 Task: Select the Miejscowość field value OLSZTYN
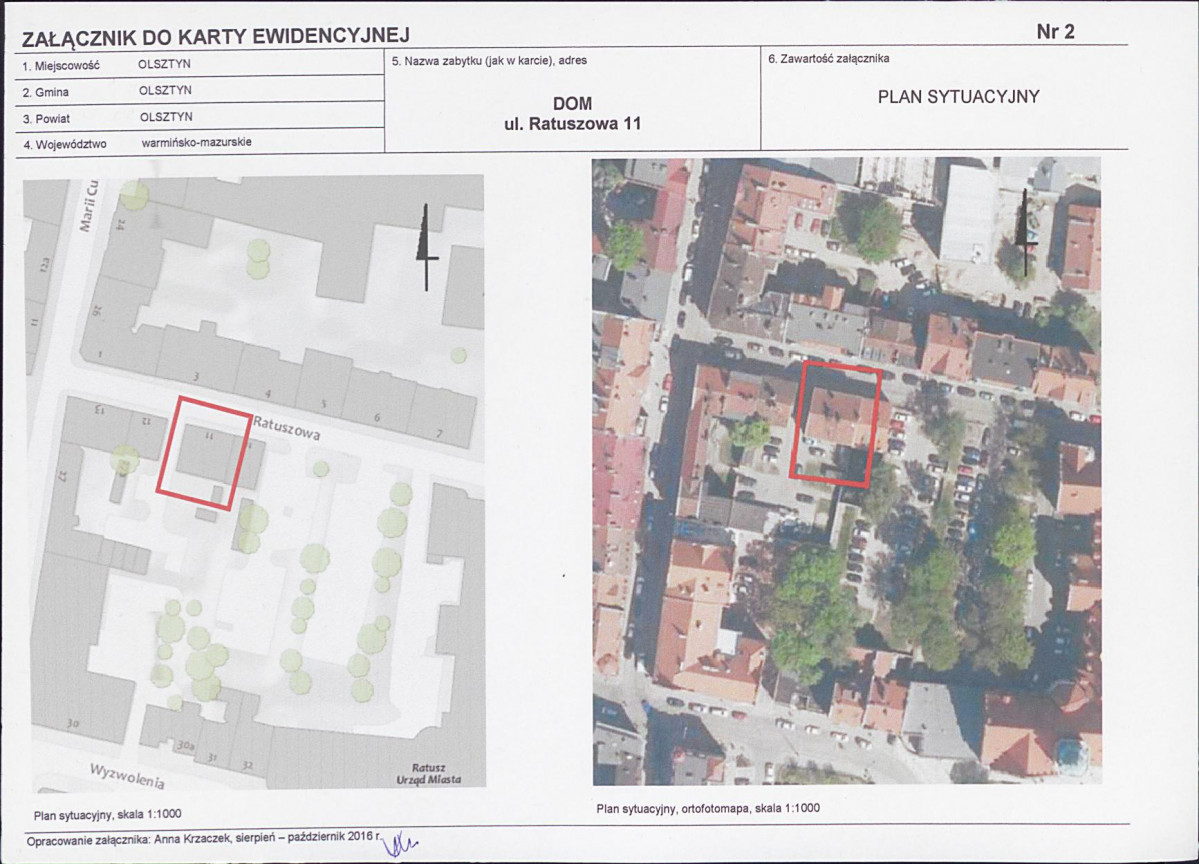tap(165, 63)
